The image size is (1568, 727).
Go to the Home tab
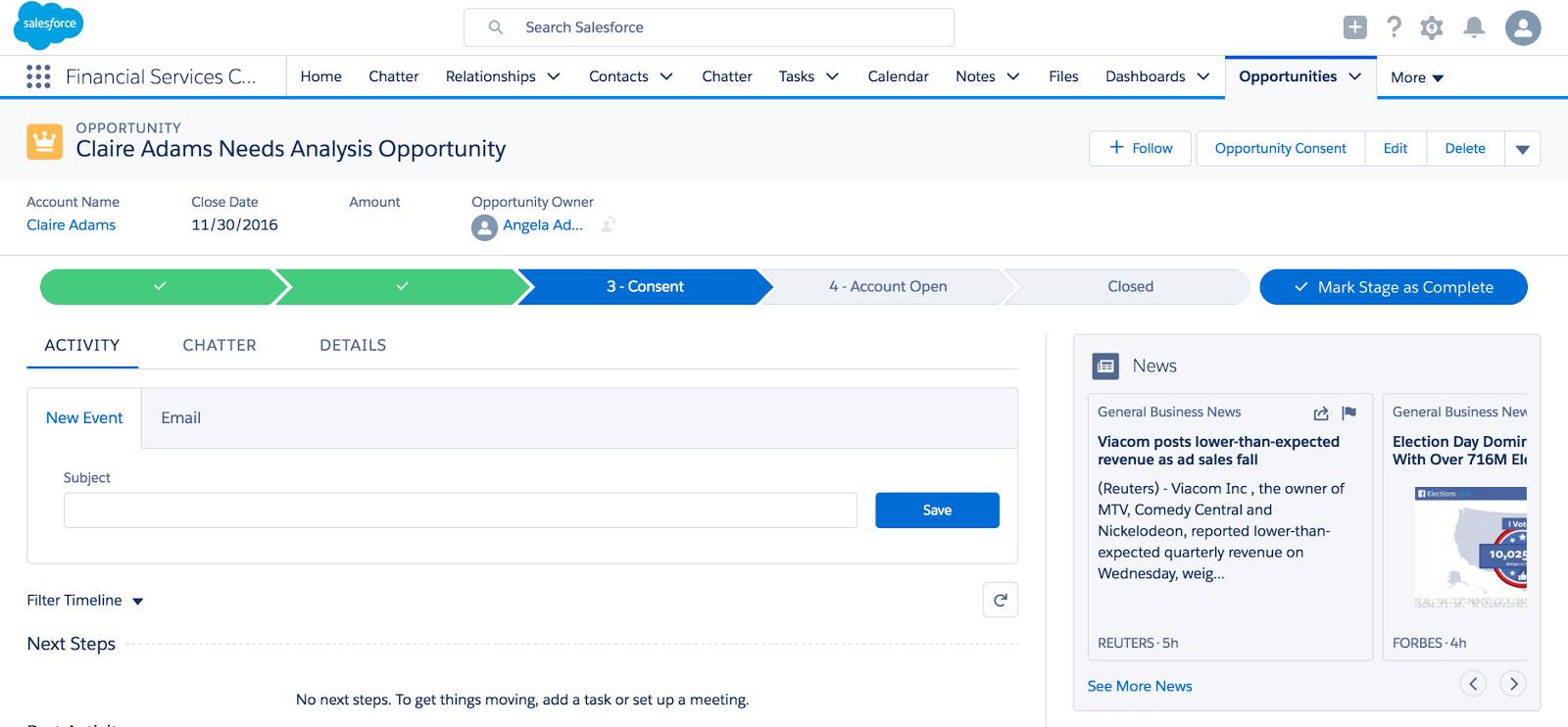[321, 76]
